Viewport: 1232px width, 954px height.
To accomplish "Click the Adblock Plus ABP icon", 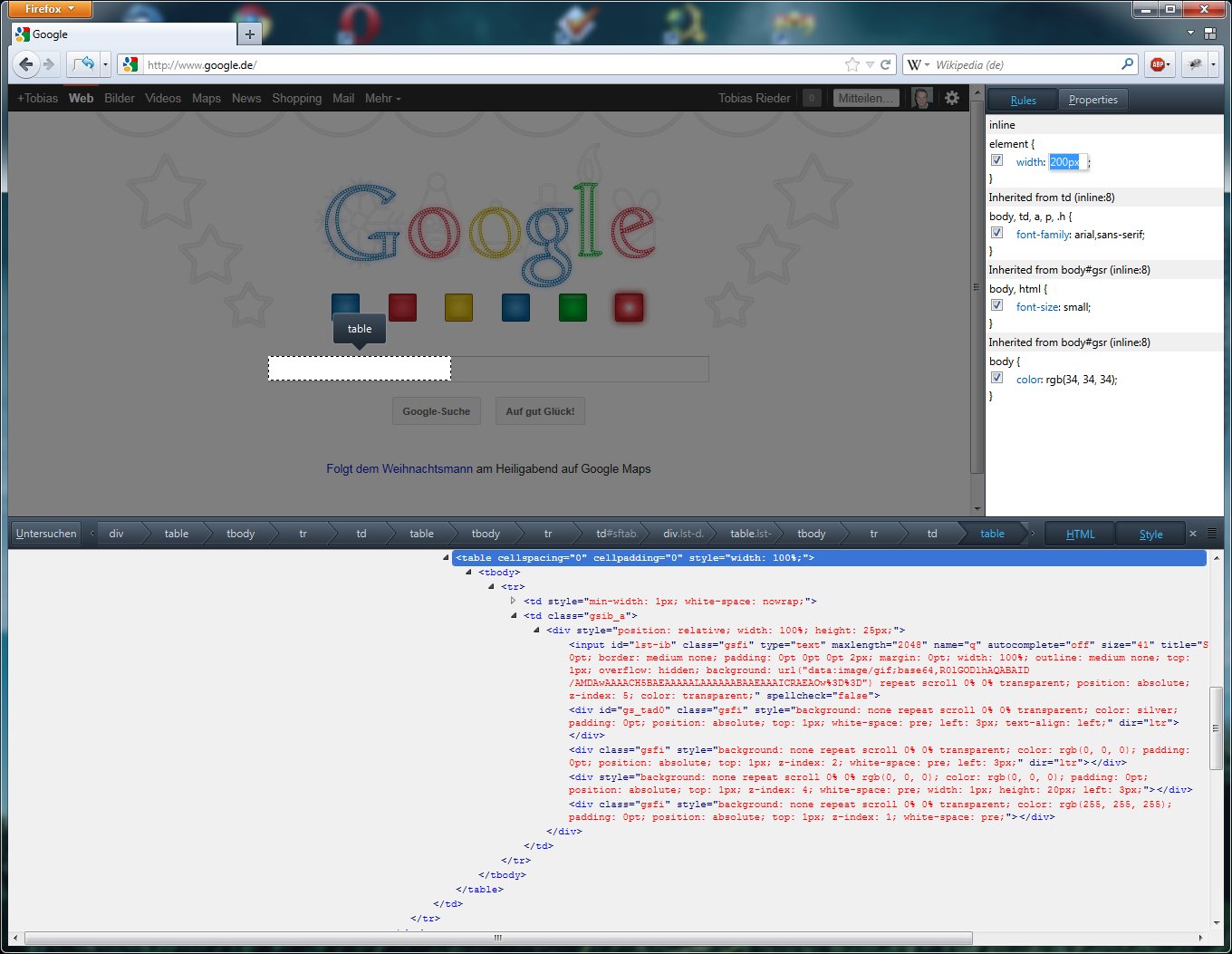I will 1157,64.
